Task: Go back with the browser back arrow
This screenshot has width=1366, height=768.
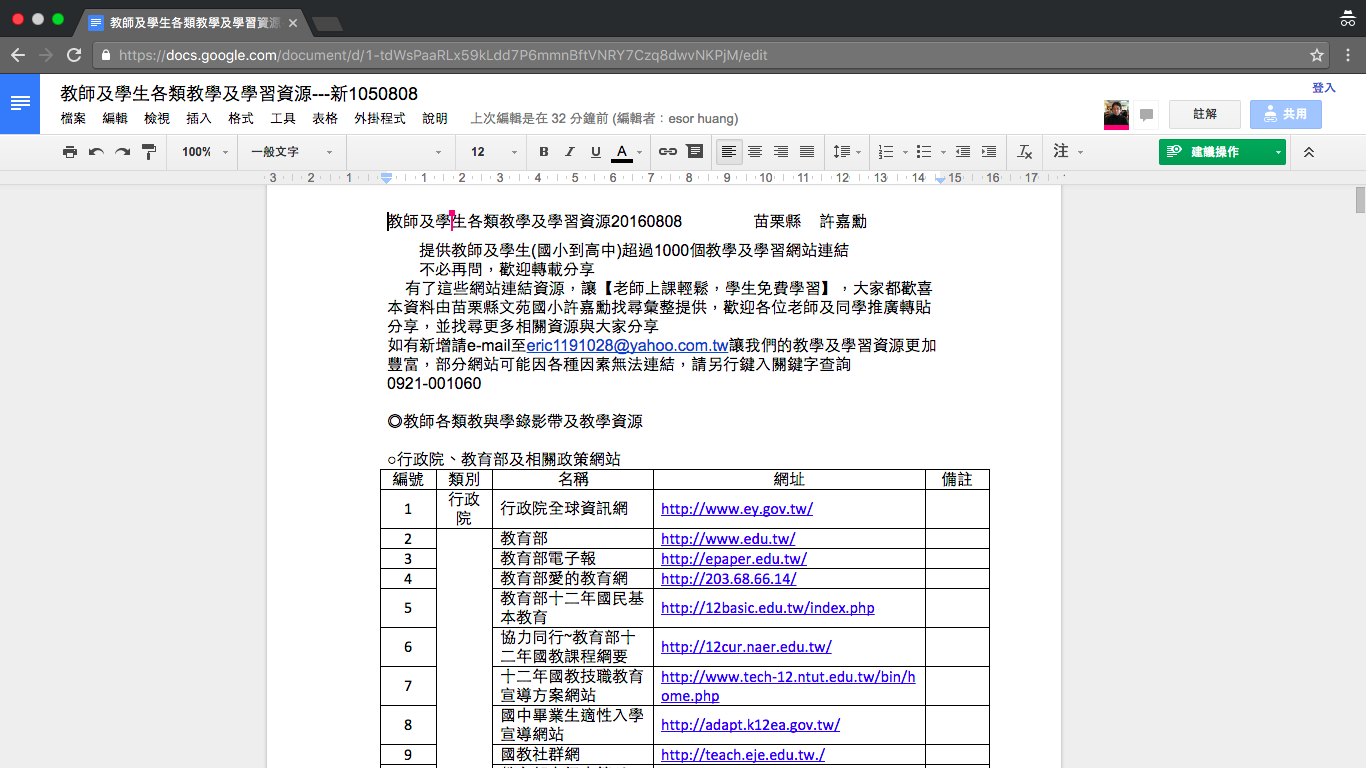Action: [18, 55]
